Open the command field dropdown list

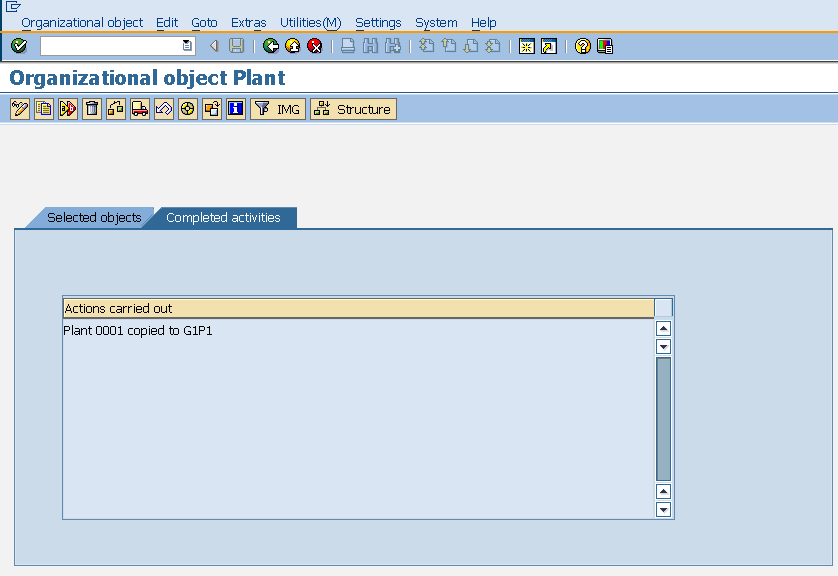[186, 45]
